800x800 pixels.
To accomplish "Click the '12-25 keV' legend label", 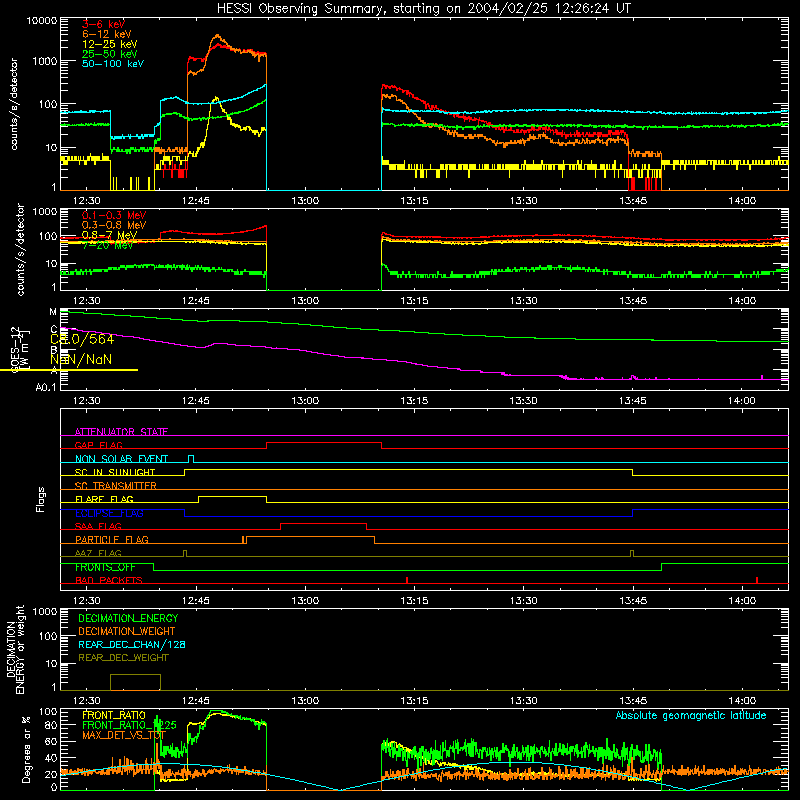I will pyautogui.click(x=110, y=44).
